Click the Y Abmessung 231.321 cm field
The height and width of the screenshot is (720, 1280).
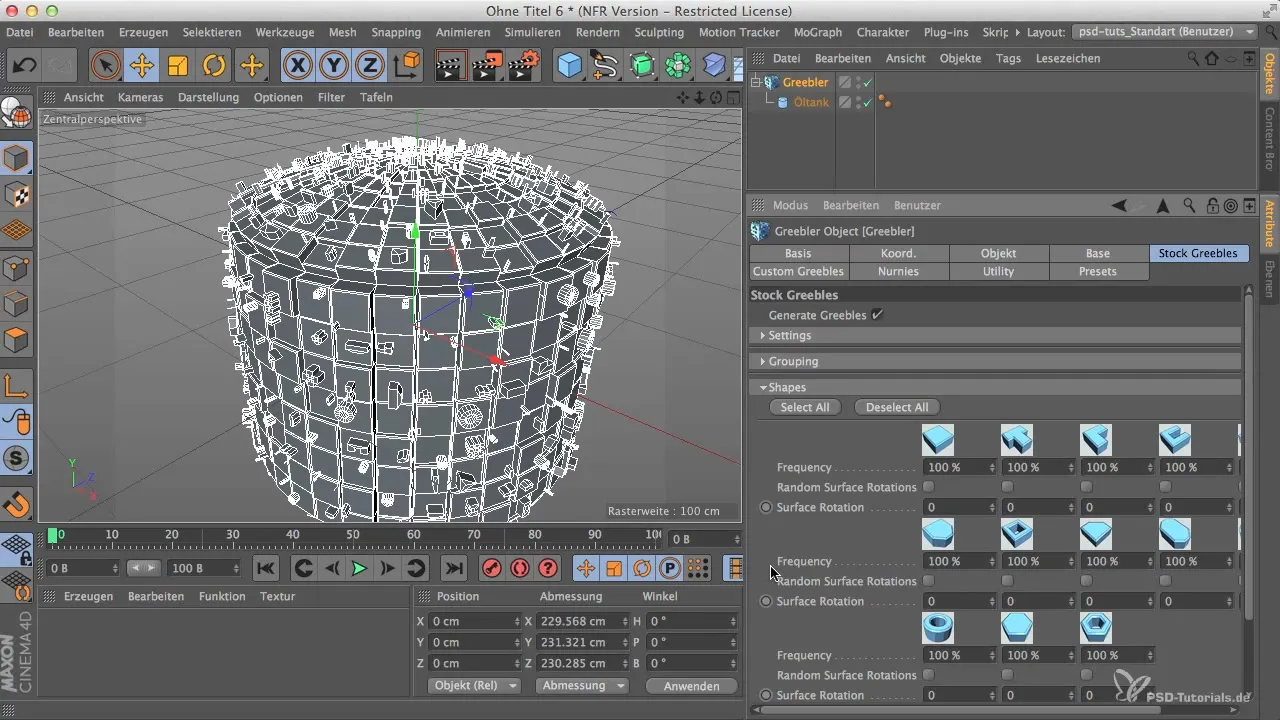pos(582,641)
